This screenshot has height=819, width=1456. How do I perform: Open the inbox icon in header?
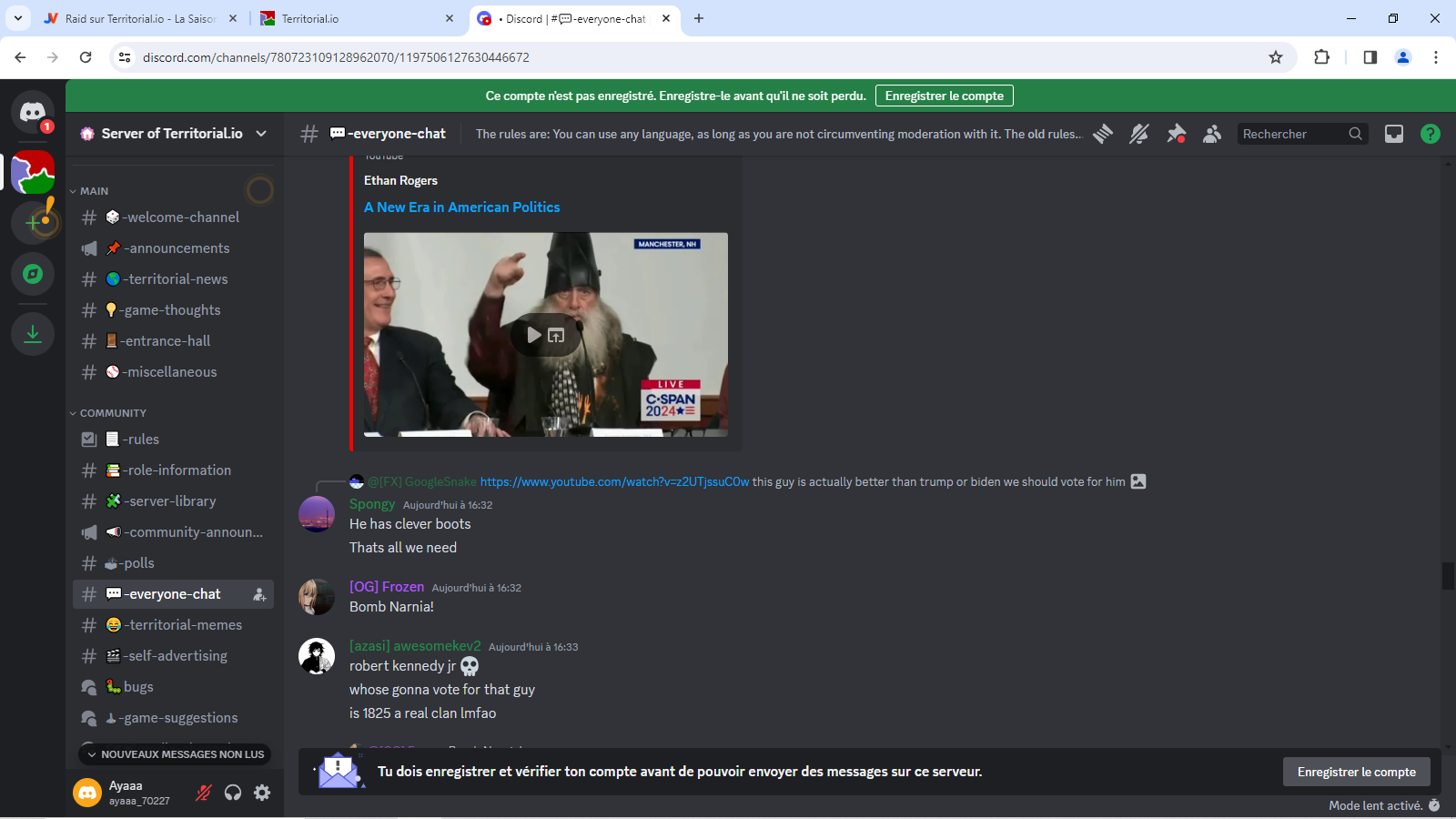(1393, 134)
